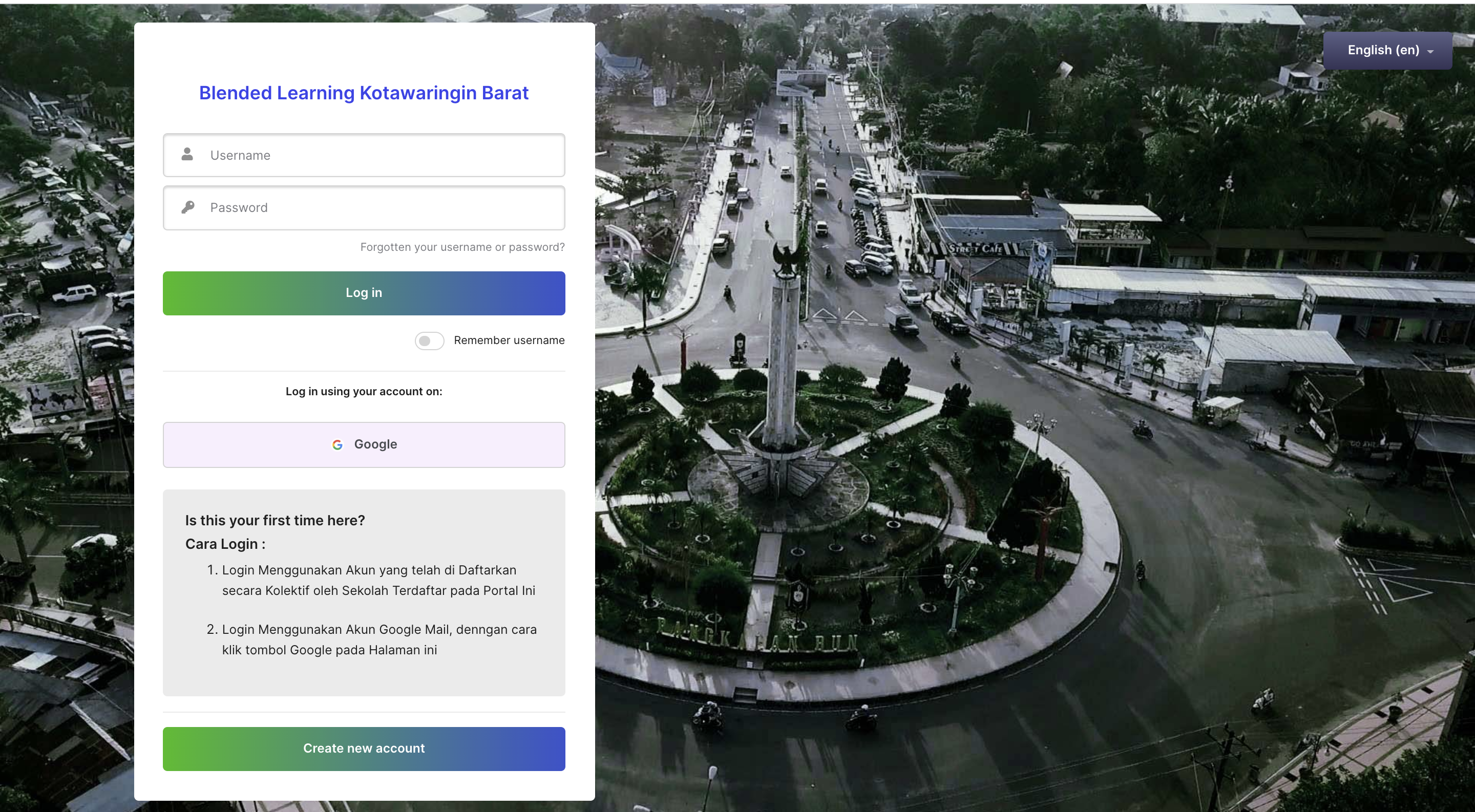The image size is (1475, 812).
Task: Click the caret arrow beside English (en)
Action: point(1430,52)
